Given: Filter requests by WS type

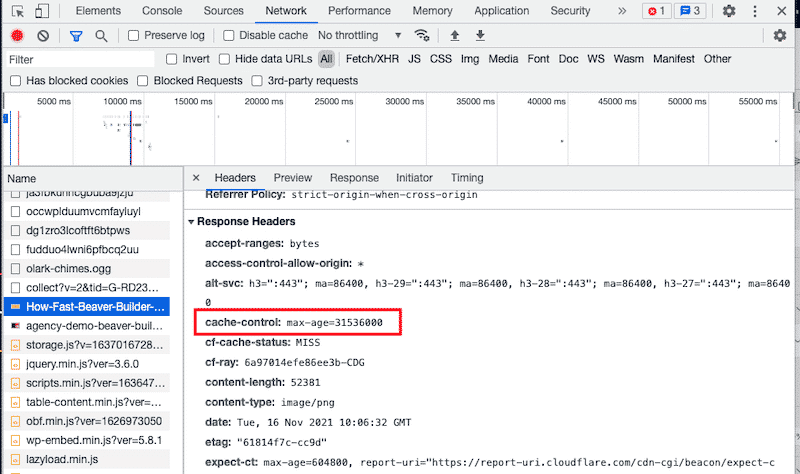Looking at the screenshot, I should (x=595, y=59).
